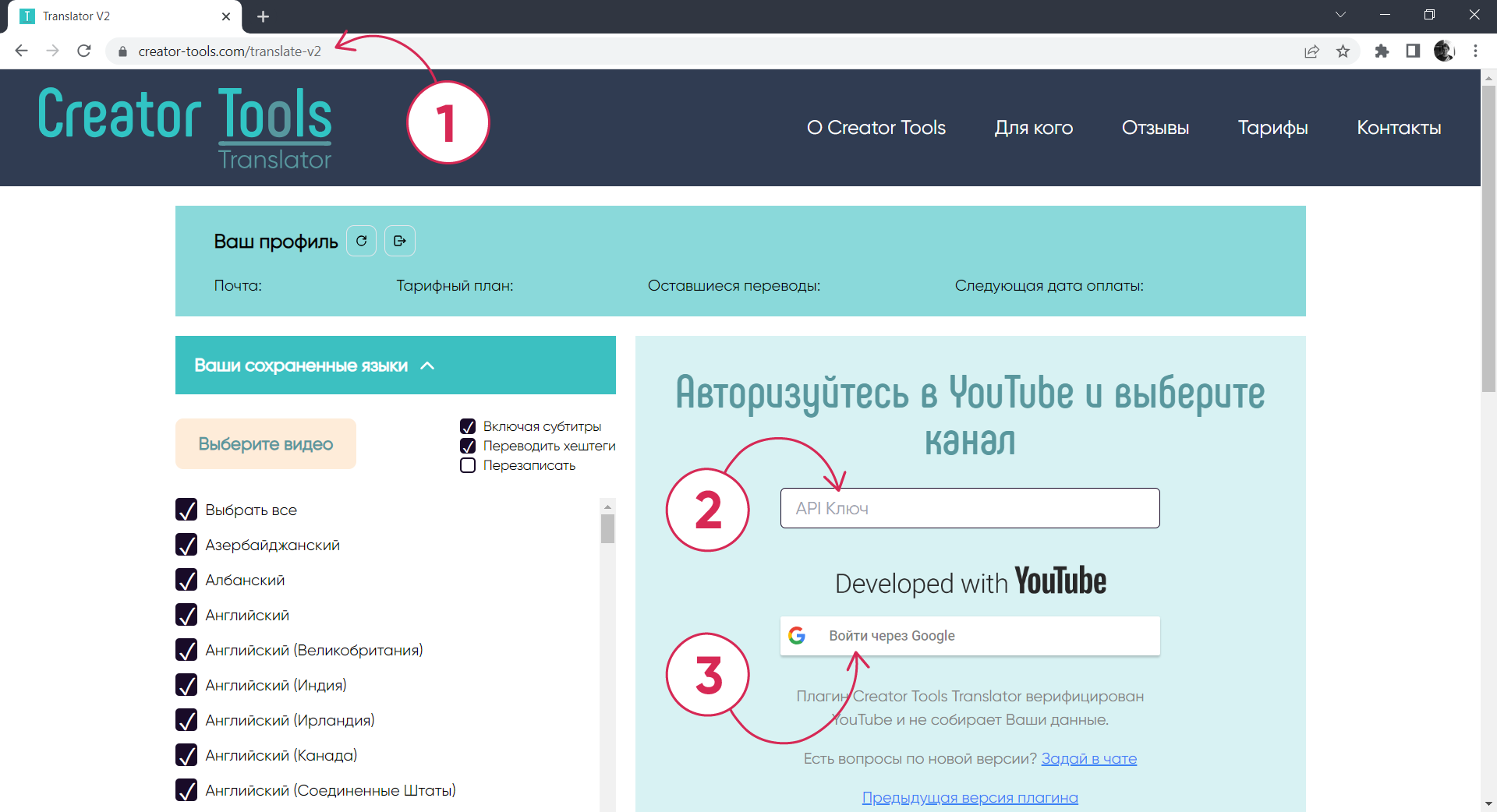The image size is (1497, 812).
Task: Uncheck the 'Азербайджанский' language
Action: [186, 545]
